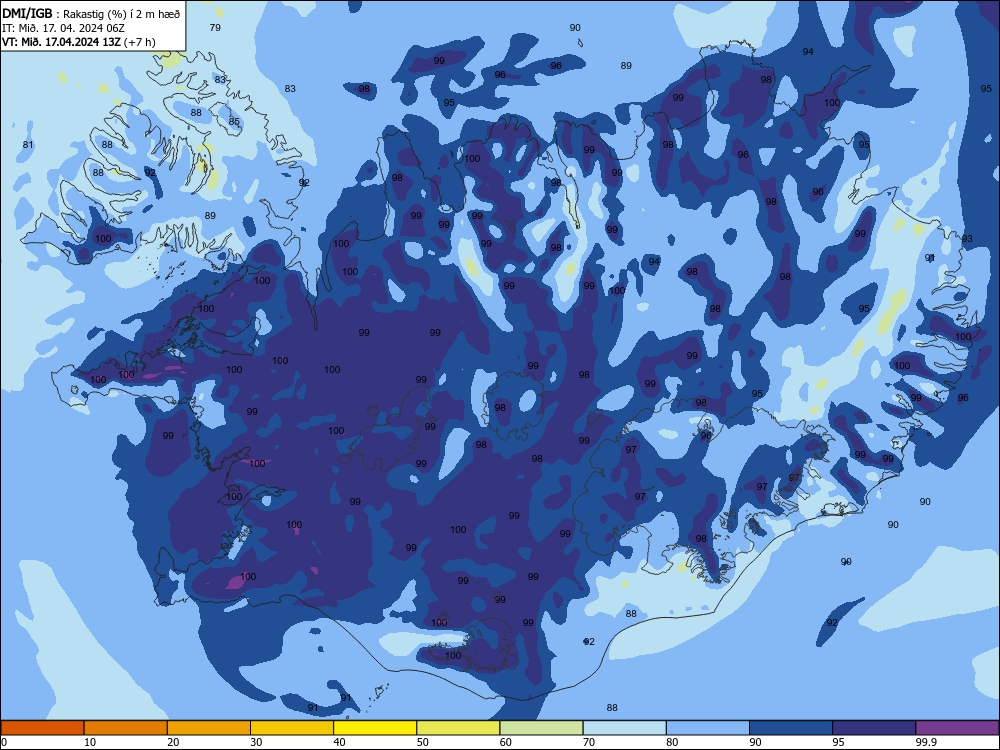
Task: Select the '93' humidity value on the map
Action: [x=967, y=239]
